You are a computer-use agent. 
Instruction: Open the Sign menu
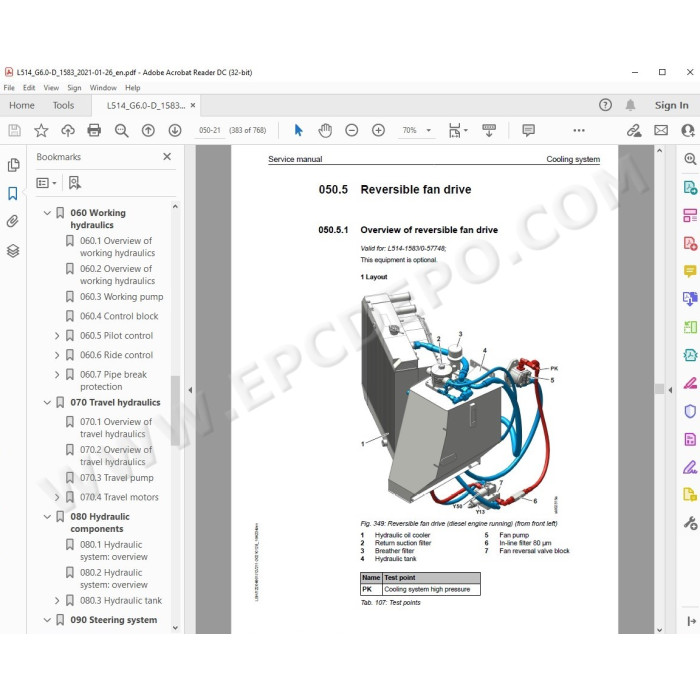74,88
